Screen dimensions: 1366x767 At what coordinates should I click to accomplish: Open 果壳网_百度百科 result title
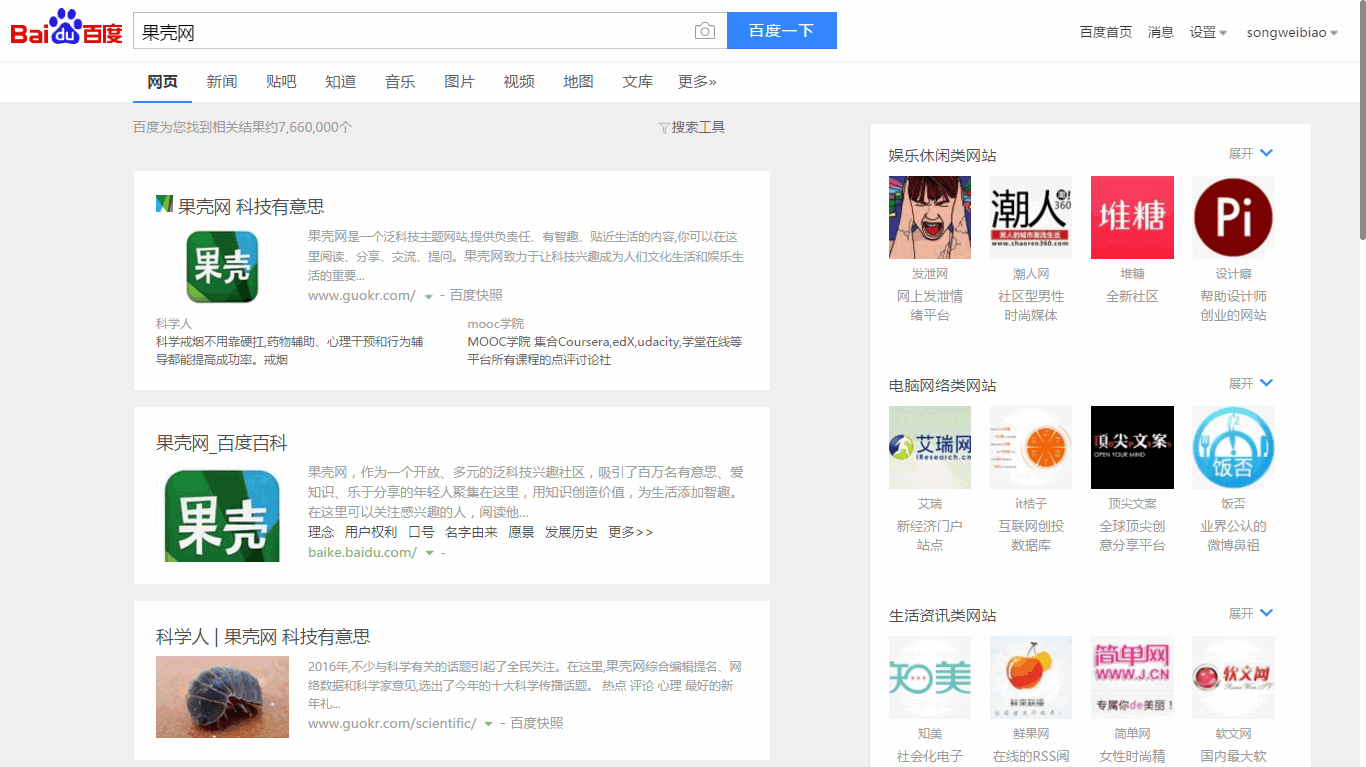click(x=222, y=443)
